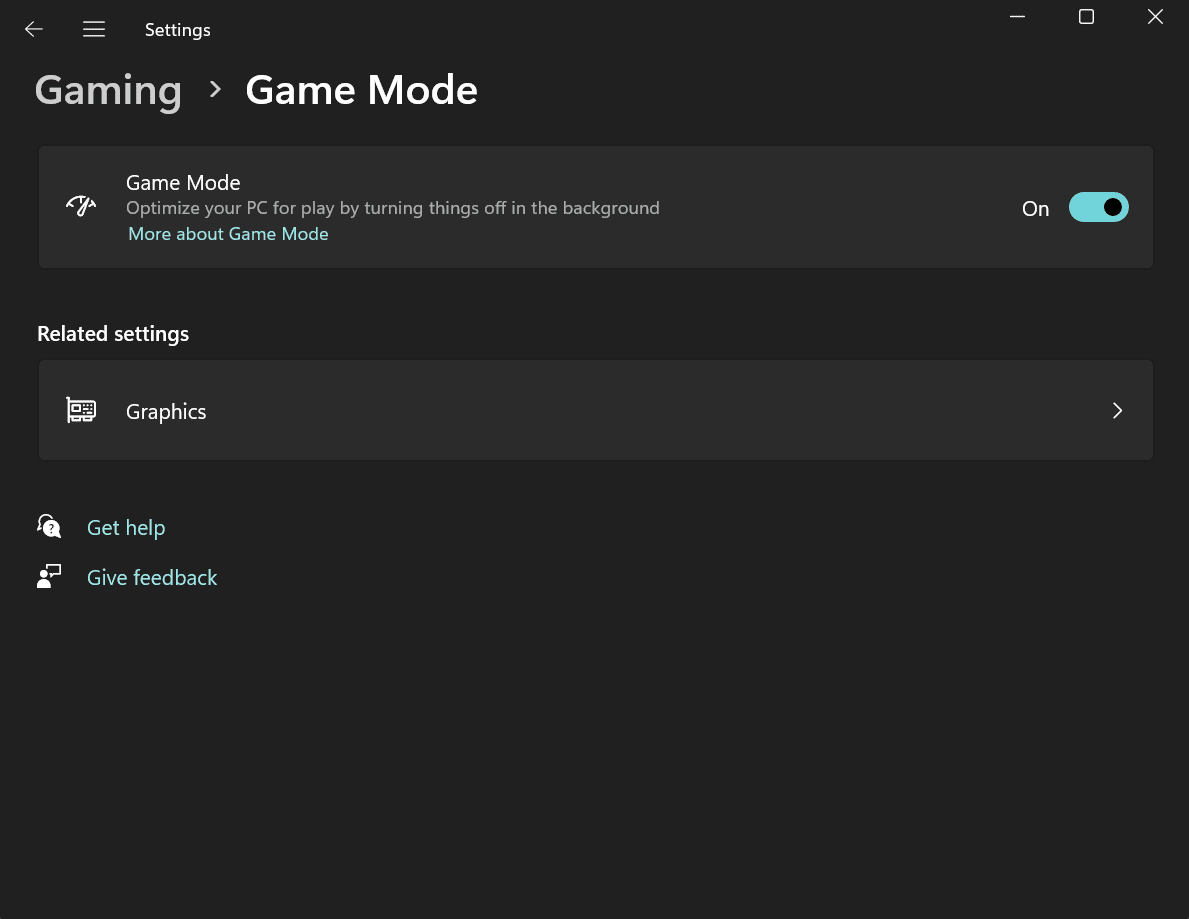Image resolution: width=1189 pixels, height=919 pixels.
Task: Click the Game Mode card title
Action: pos(183,182)
